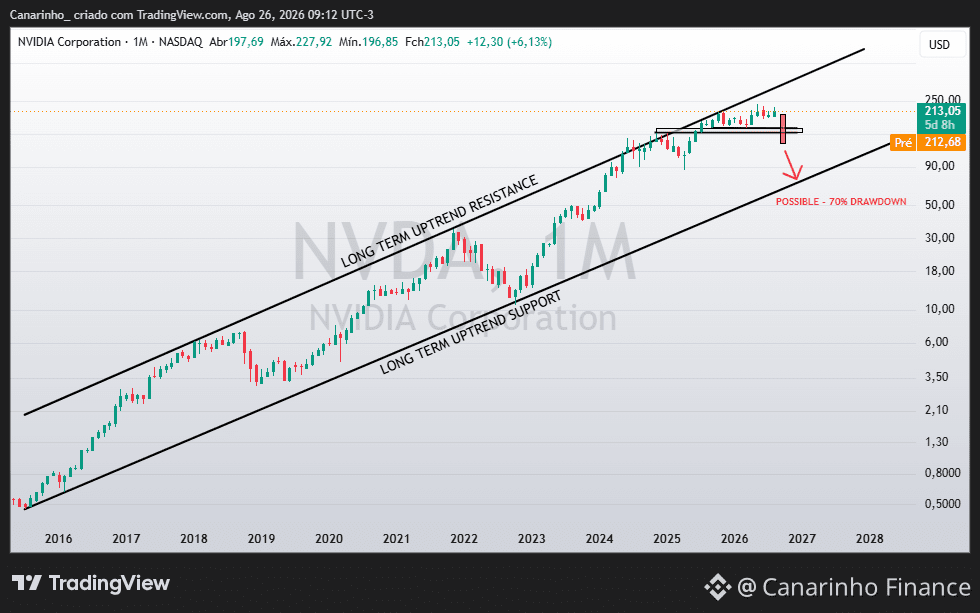Click the 0,5000 price axis label
The height and width of the screenshot is (613, 980).
[942, 504]
